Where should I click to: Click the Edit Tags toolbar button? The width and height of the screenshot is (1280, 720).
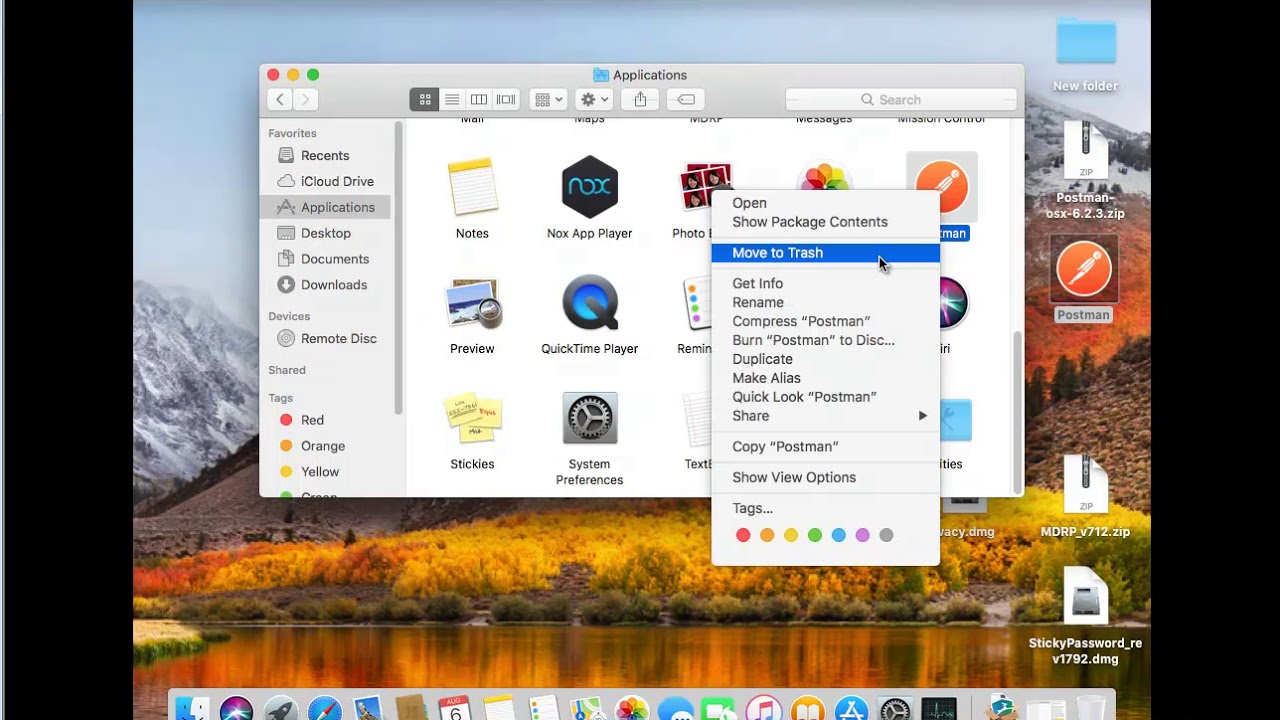coord(686,99)
